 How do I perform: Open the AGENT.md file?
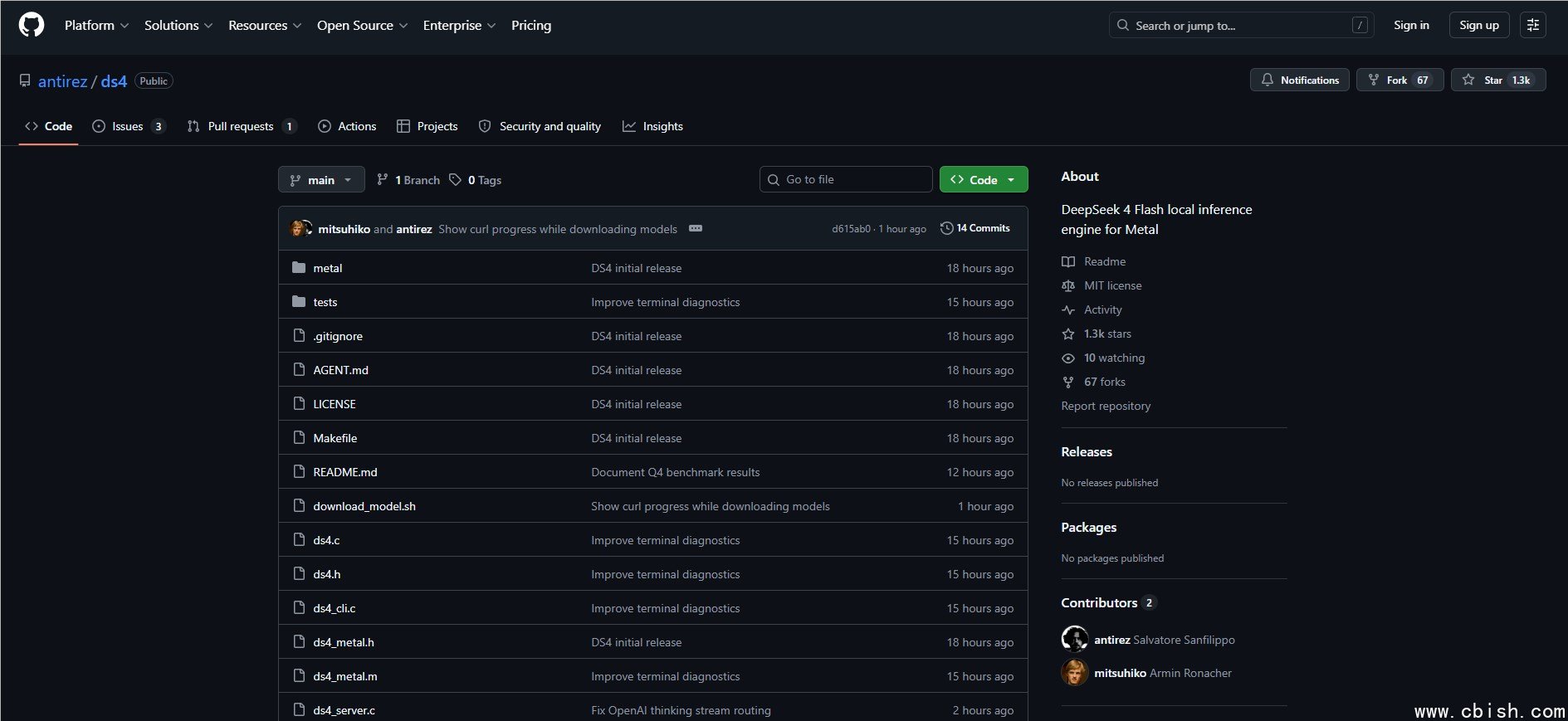(x=340, y=370)
